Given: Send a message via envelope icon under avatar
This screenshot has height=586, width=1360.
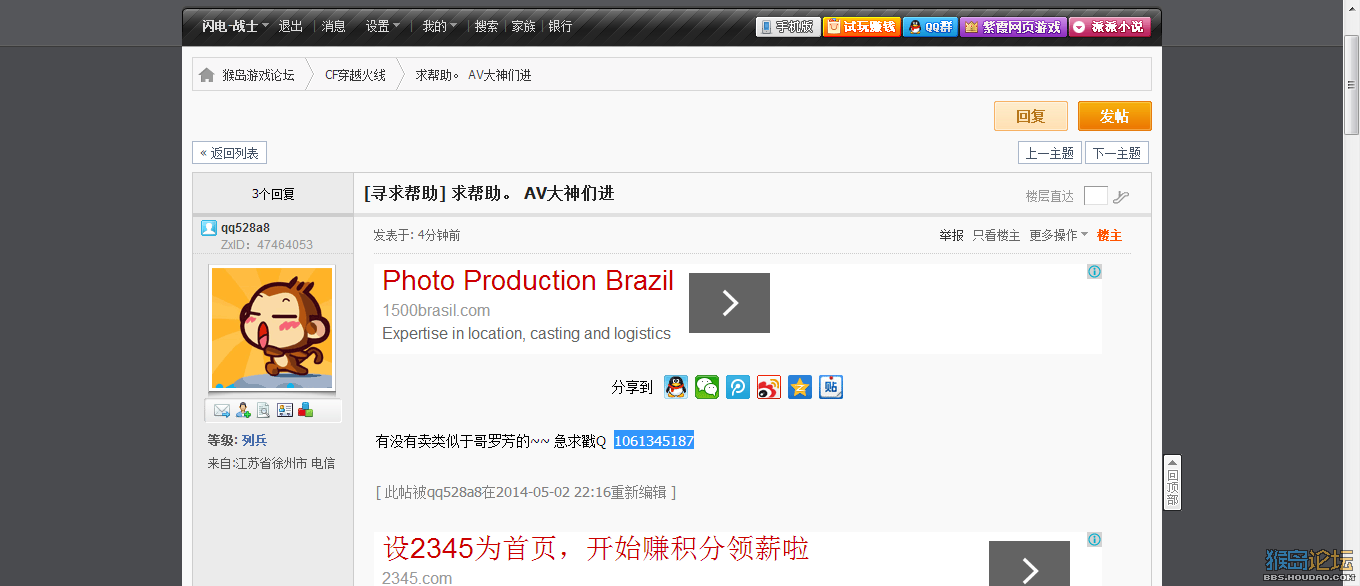Looking at the screenshot, I should [222, 410].
